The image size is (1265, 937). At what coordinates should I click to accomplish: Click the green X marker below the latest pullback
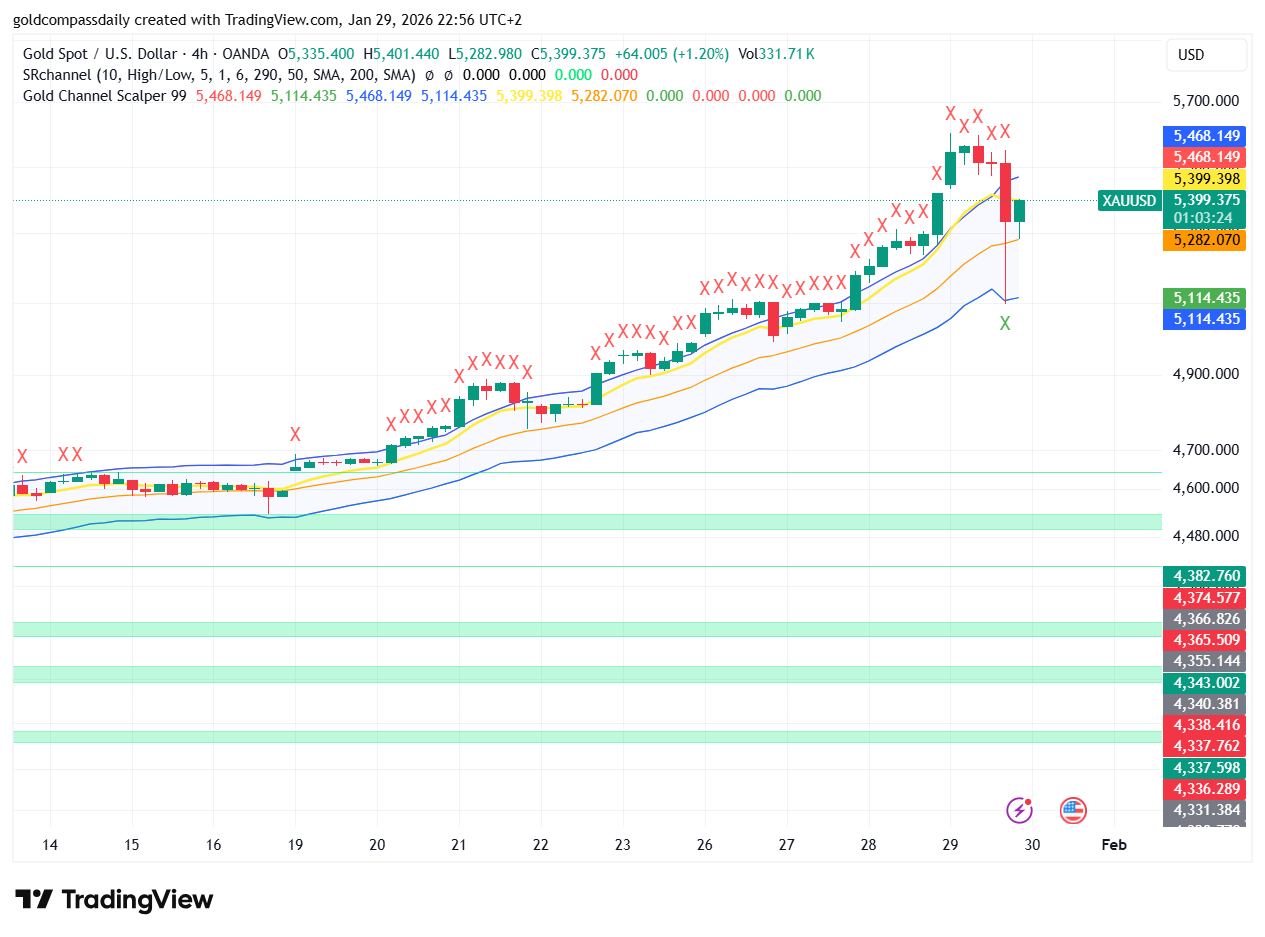[1005, 324]
